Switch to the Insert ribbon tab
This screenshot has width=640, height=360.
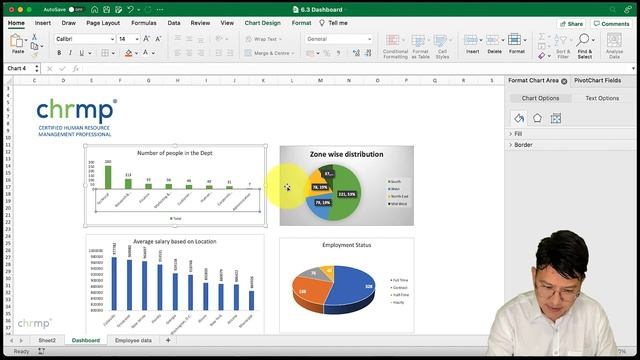[43, 23]
